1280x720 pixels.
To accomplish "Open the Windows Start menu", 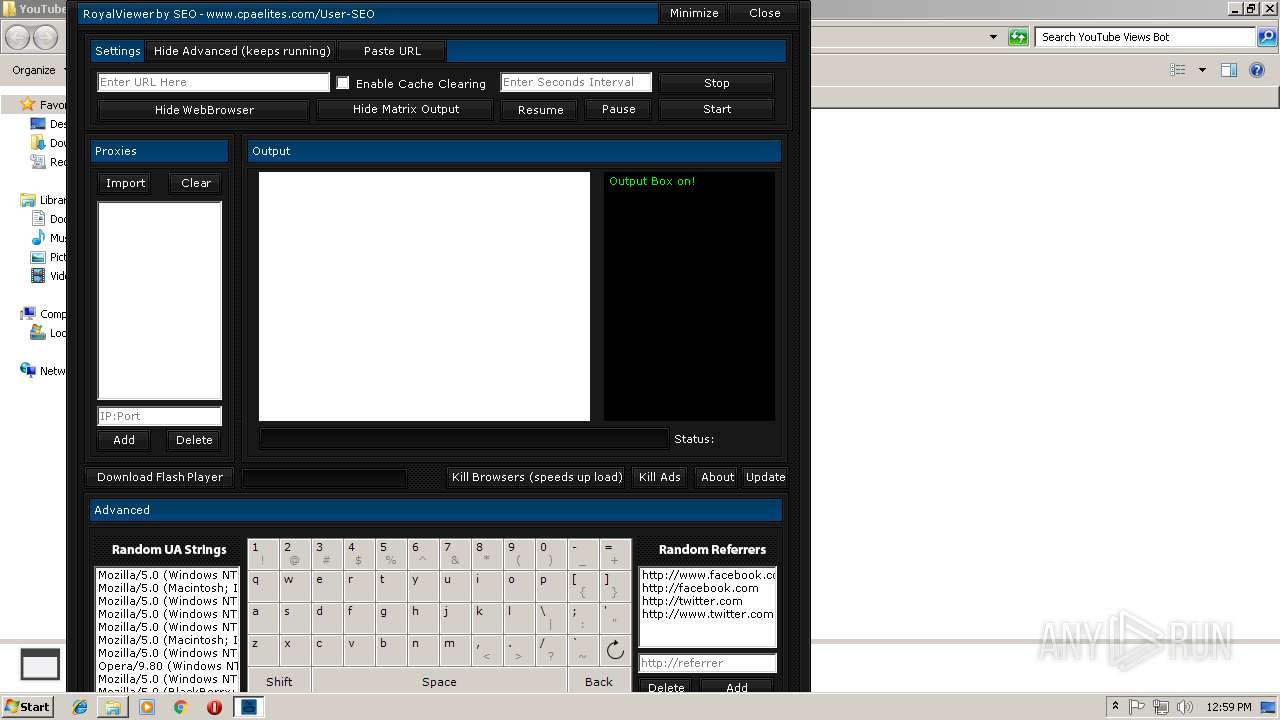I will [28, 707].
